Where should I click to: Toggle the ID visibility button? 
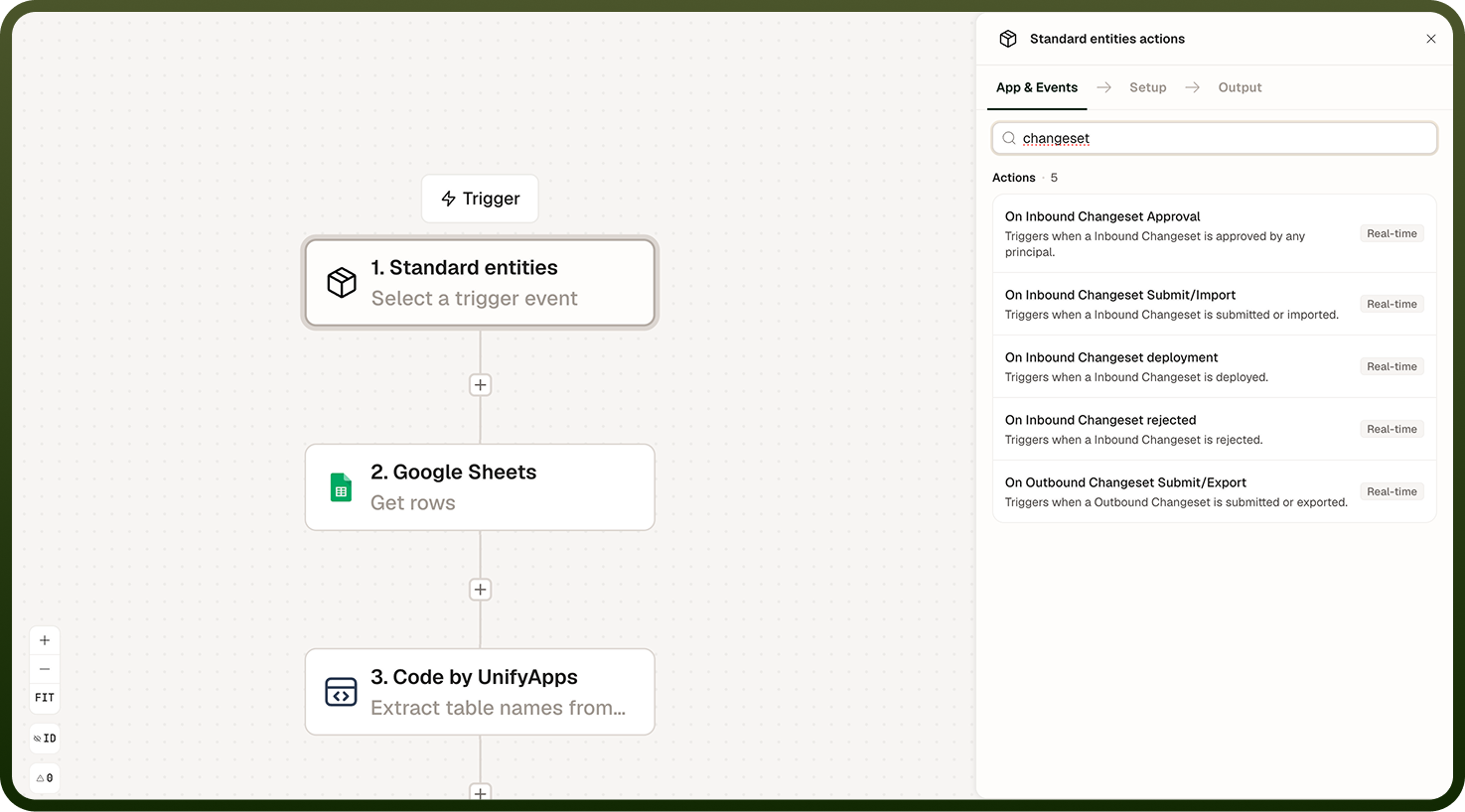[x=45, y=739]
